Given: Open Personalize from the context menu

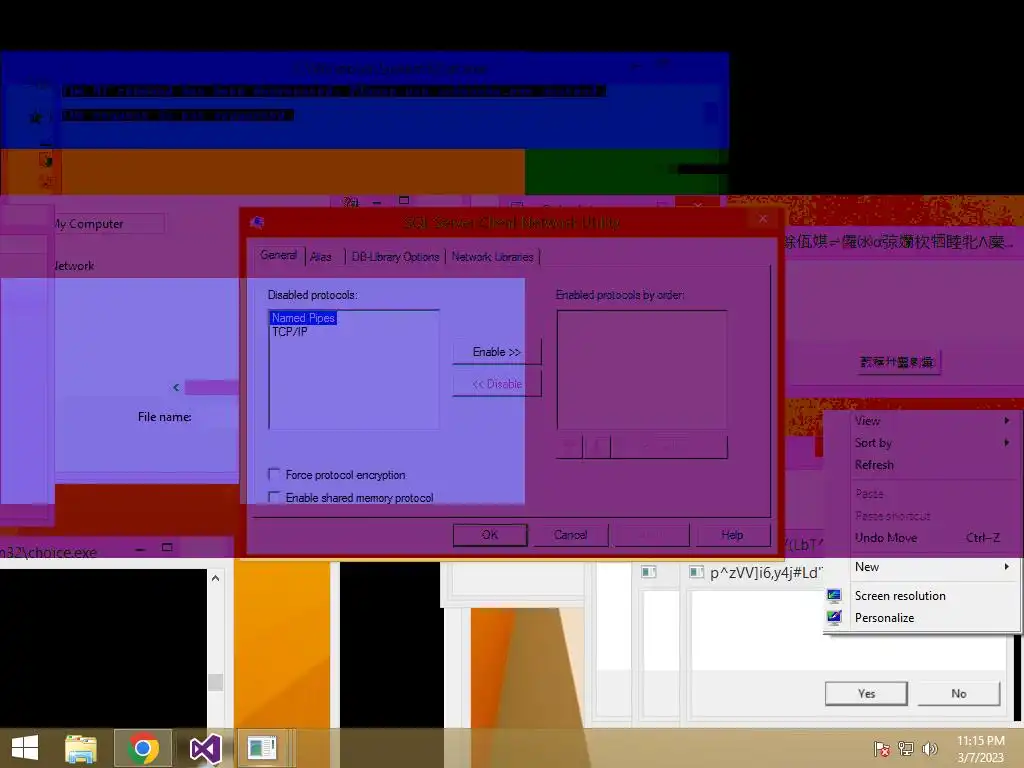Looking at the screenshot, I should tap(884, 618).
